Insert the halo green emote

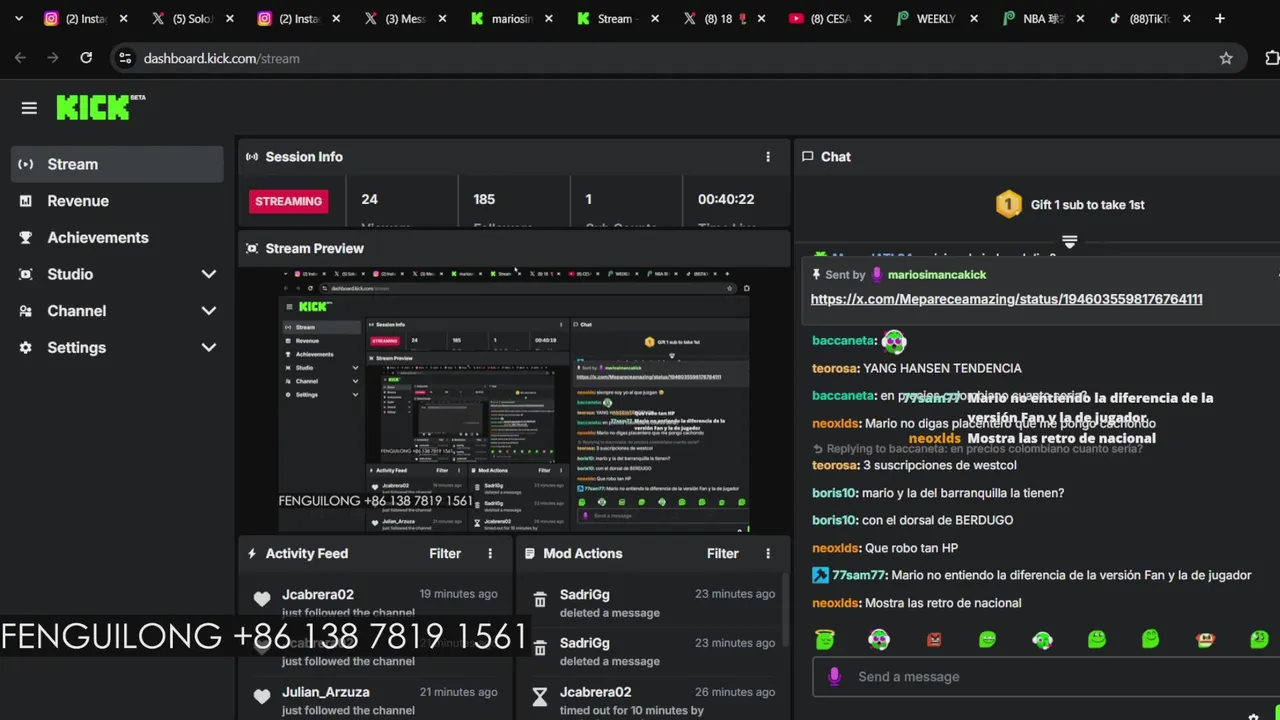pos(825,639)
